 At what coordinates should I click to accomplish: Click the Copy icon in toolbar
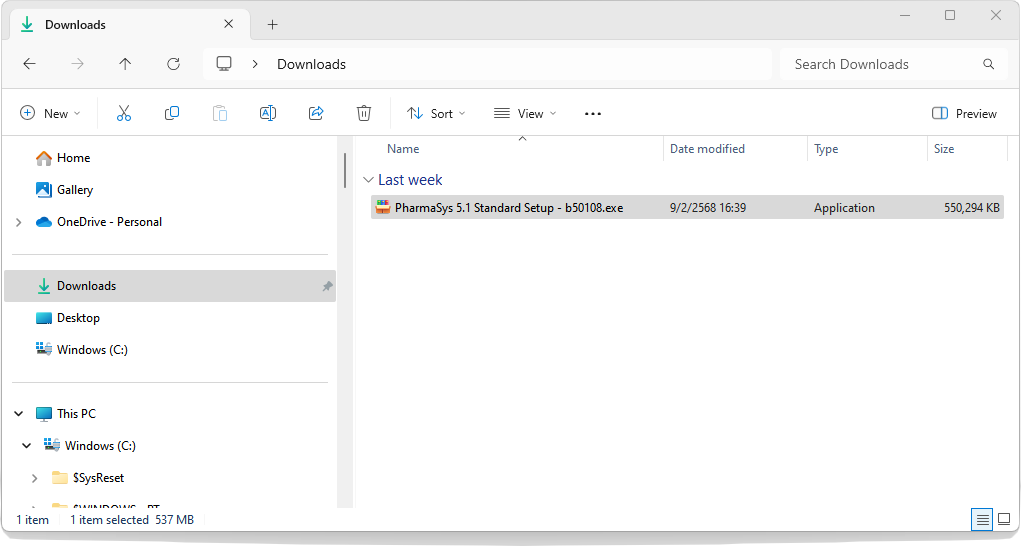[x=172, y=113]
